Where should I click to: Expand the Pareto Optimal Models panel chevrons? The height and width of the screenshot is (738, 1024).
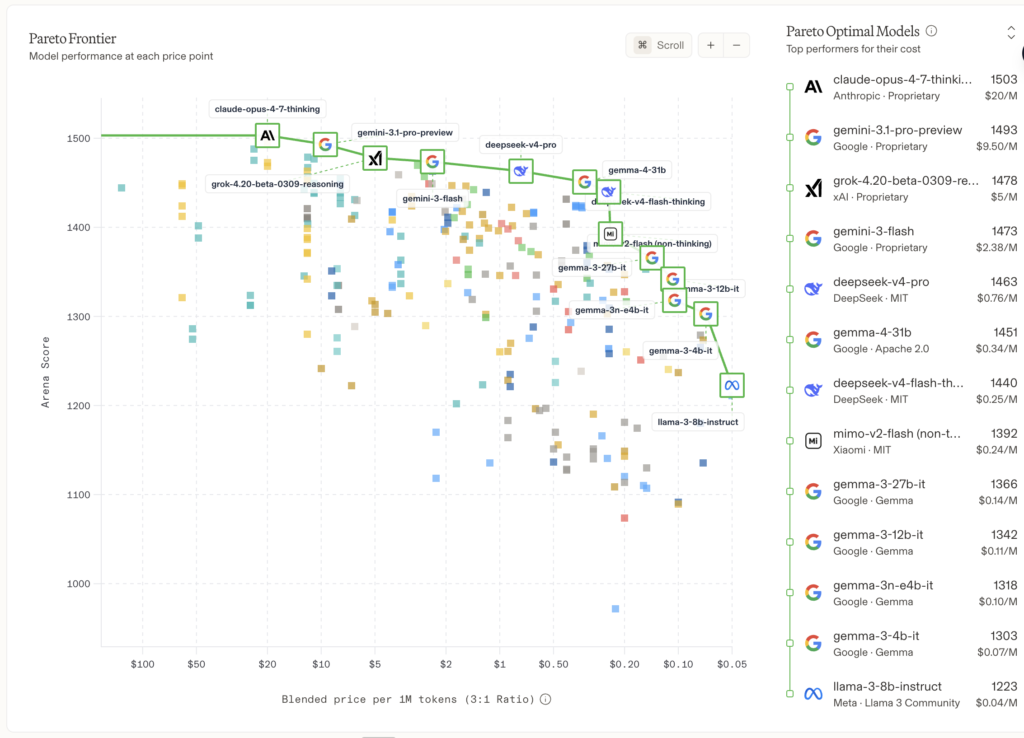[1011, 33]
